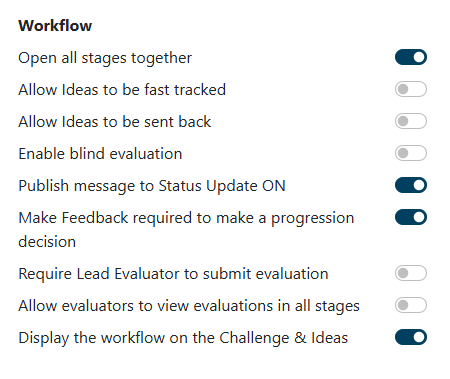Click the Allow Ideas to be sent back label

(115, 122)
